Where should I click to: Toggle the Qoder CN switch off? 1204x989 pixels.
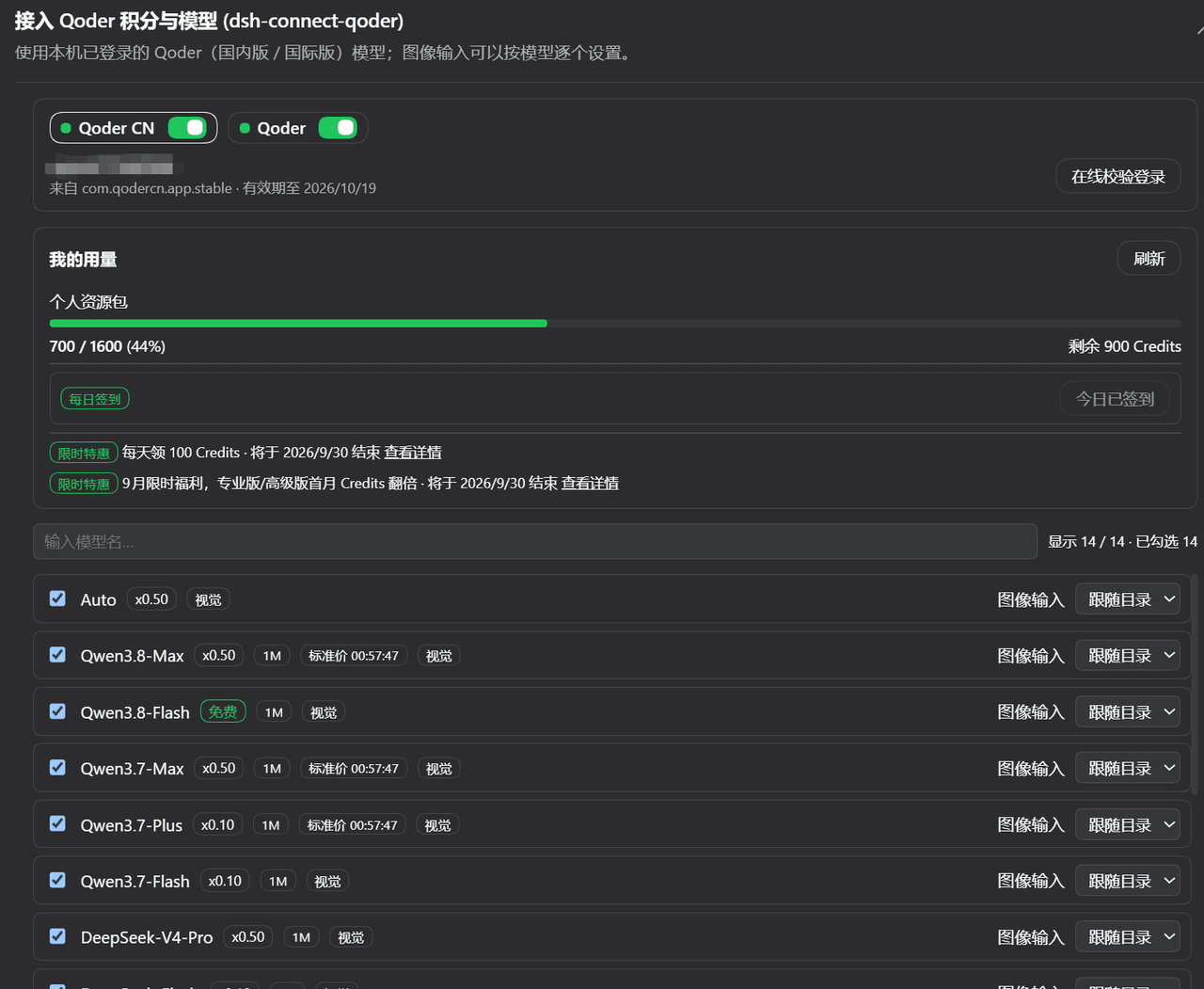click(187, 128)
